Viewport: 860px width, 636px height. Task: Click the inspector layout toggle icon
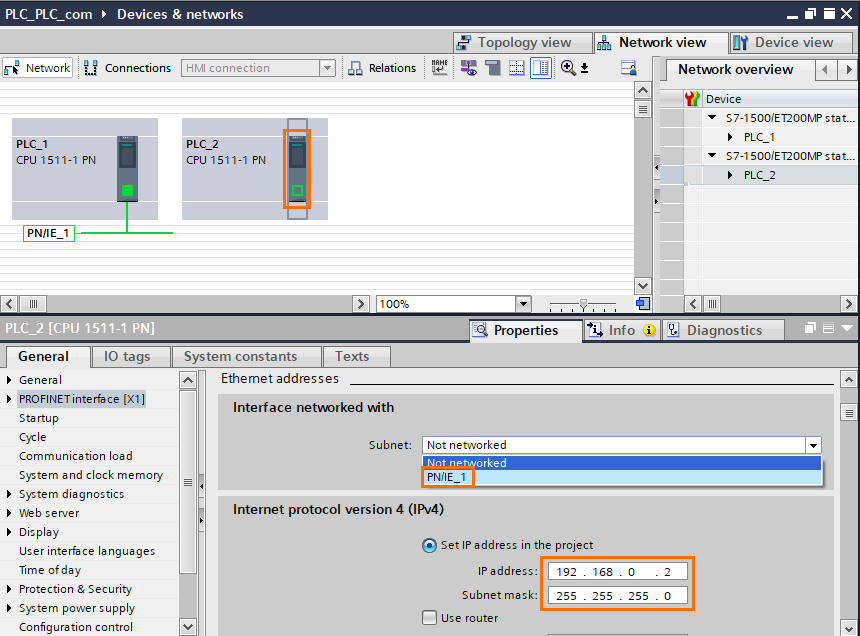click(x=829, y=328)
